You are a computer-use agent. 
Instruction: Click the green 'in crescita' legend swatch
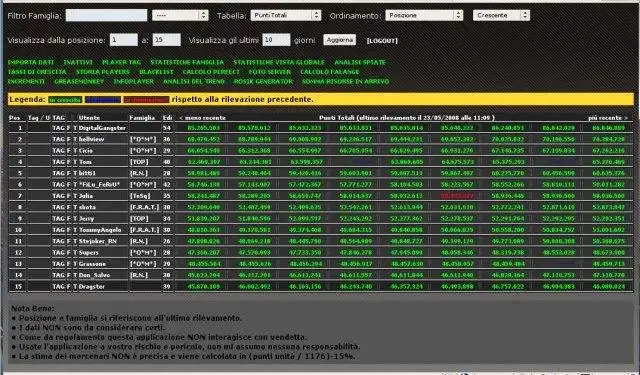tap(65, 100)
